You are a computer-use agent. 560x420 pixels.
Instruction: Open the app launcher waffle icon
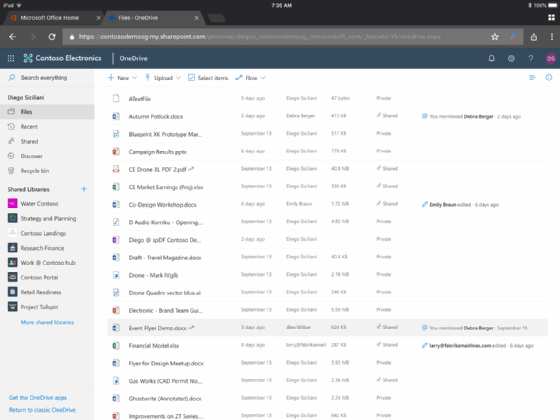11,58
